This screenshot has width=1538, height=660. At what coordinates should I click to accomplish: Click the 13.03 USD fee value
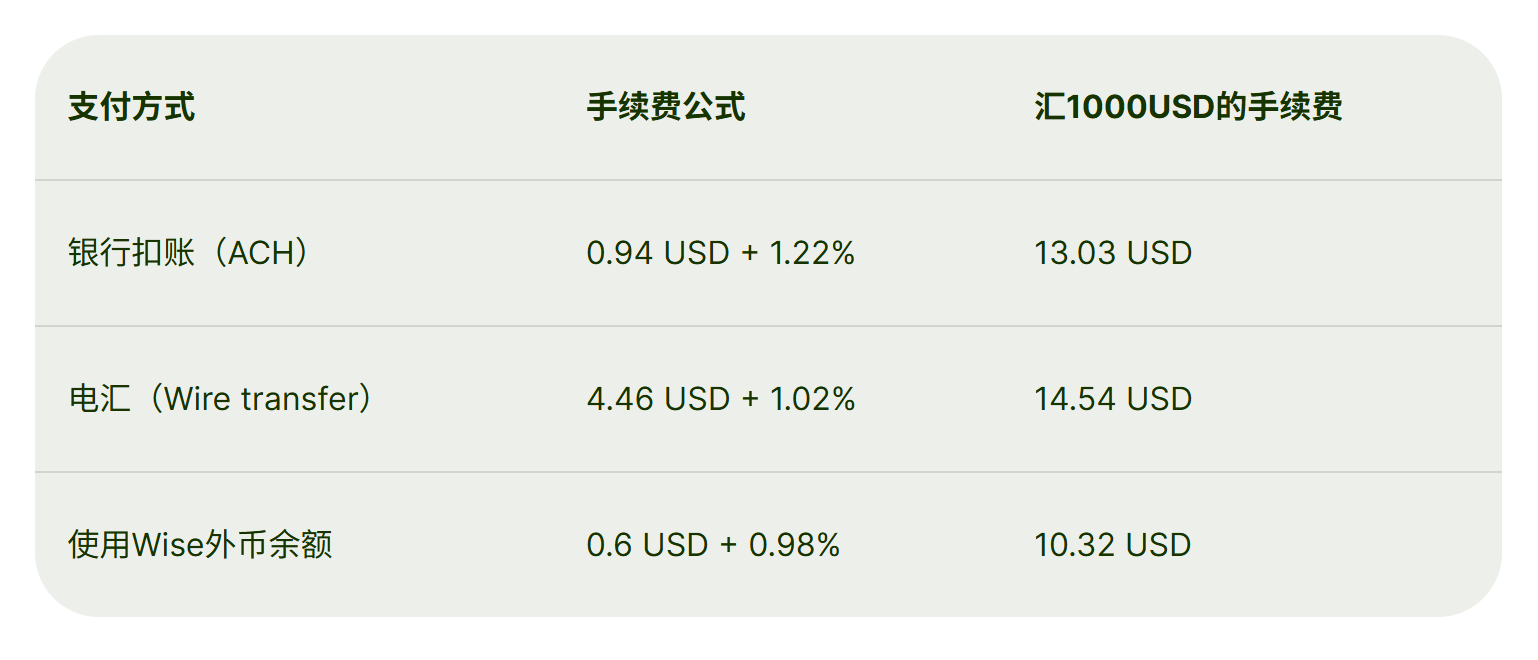pos(1113,253)
